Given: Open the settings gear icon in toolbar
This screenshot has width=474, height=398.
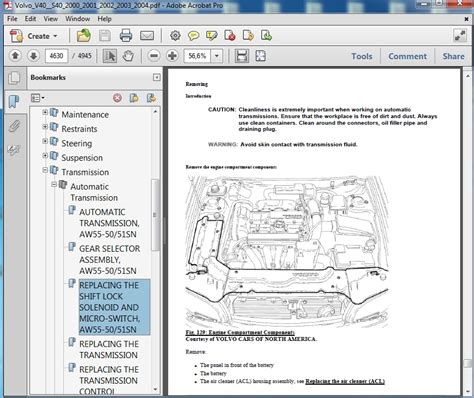Looking at the screenshot, I should (175, 36).
